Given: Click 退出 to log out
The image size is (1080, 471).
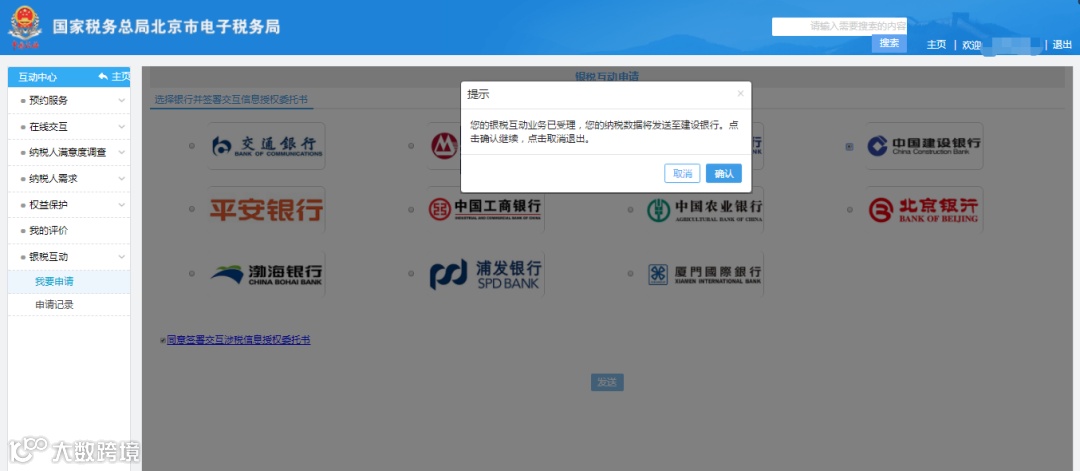Looking at the screenshot, I should point(1062,45).
